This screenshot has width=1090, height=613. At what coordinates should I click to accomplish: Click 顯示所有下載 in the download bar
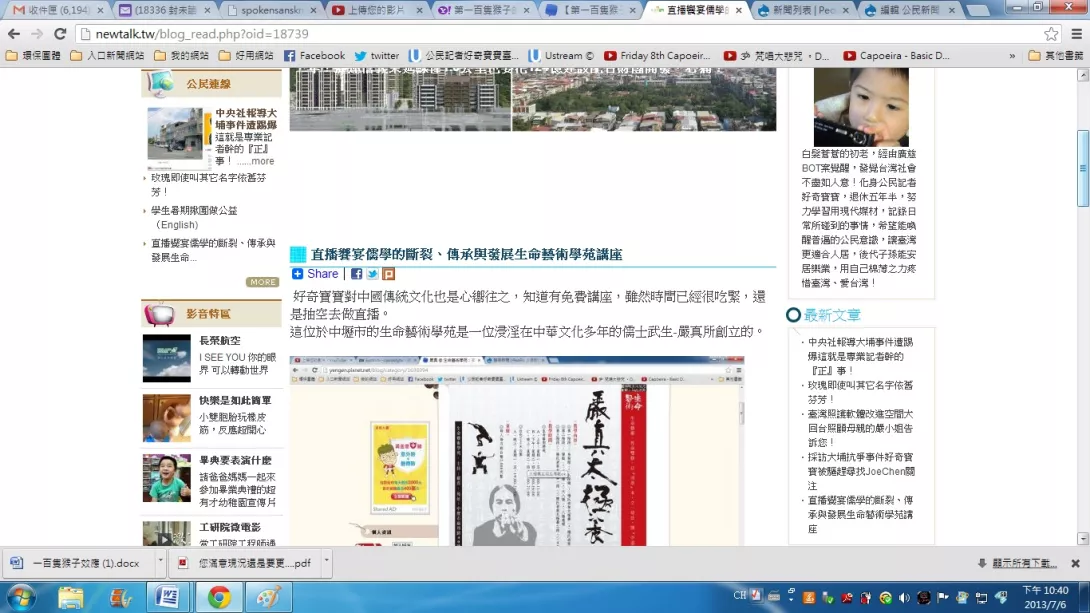1023,563
